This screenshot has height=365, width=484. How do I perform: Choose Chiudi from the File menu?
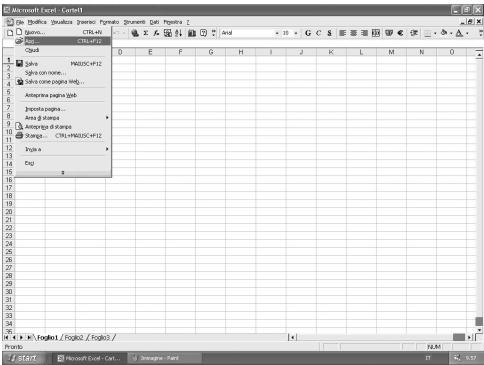pos(63,50)
